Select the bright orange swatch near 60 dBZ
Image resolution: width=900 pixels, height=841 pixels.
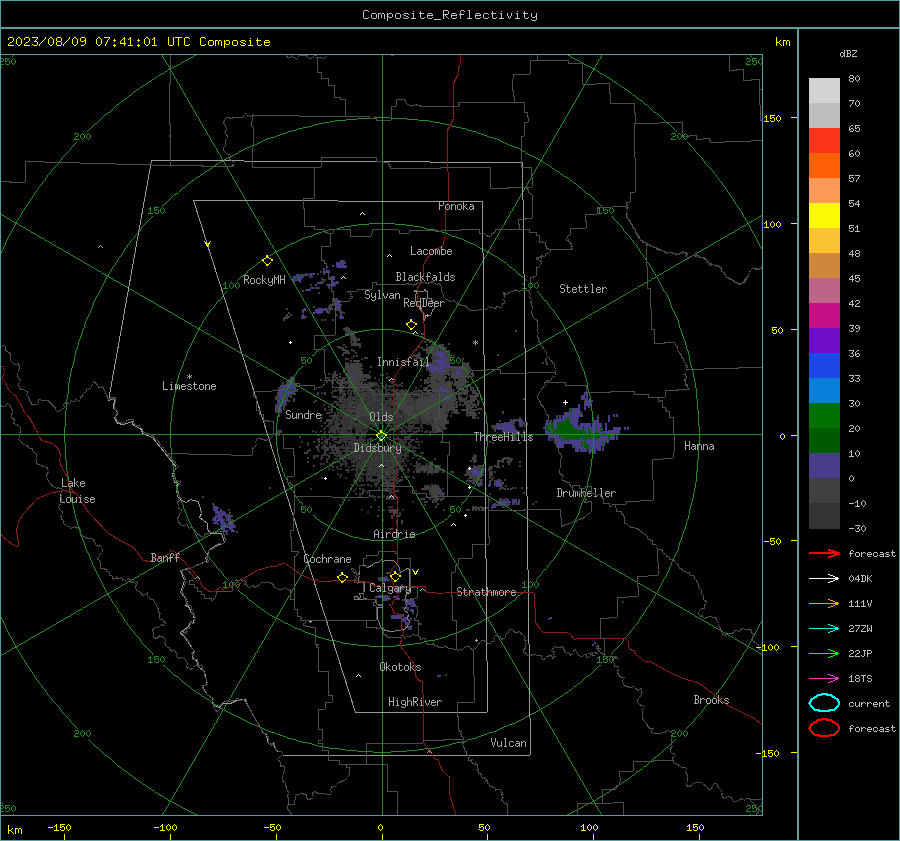(824, 166)
